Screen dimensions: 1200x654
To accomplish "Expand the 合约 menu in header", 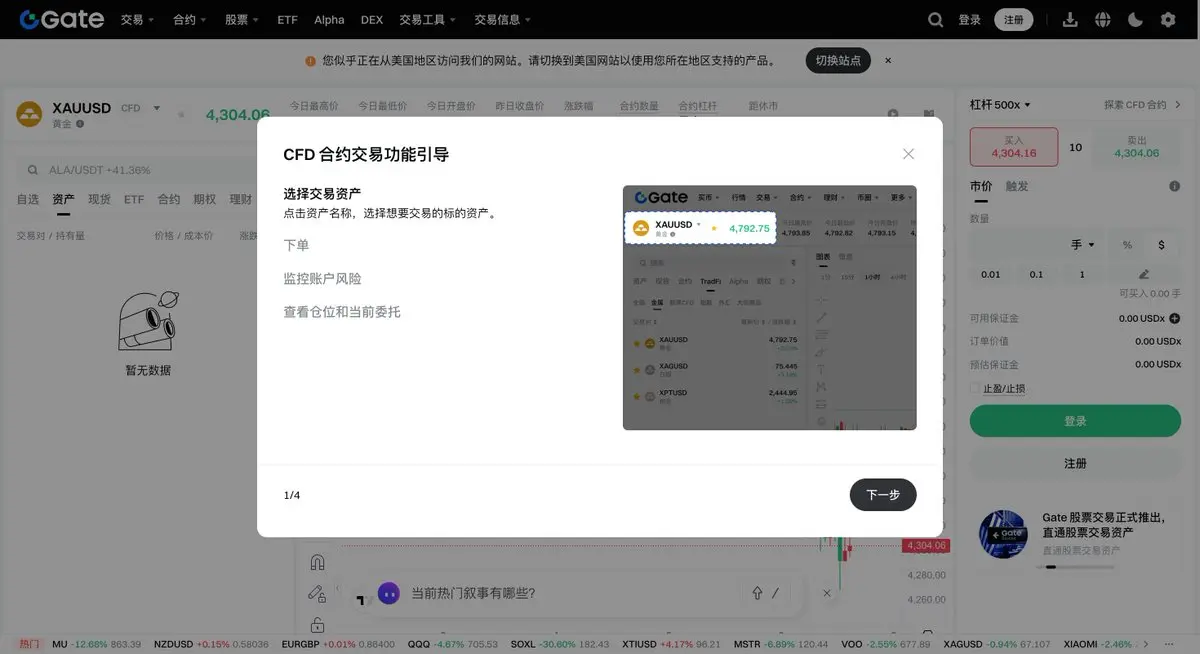I will click(x=189, y=19).
